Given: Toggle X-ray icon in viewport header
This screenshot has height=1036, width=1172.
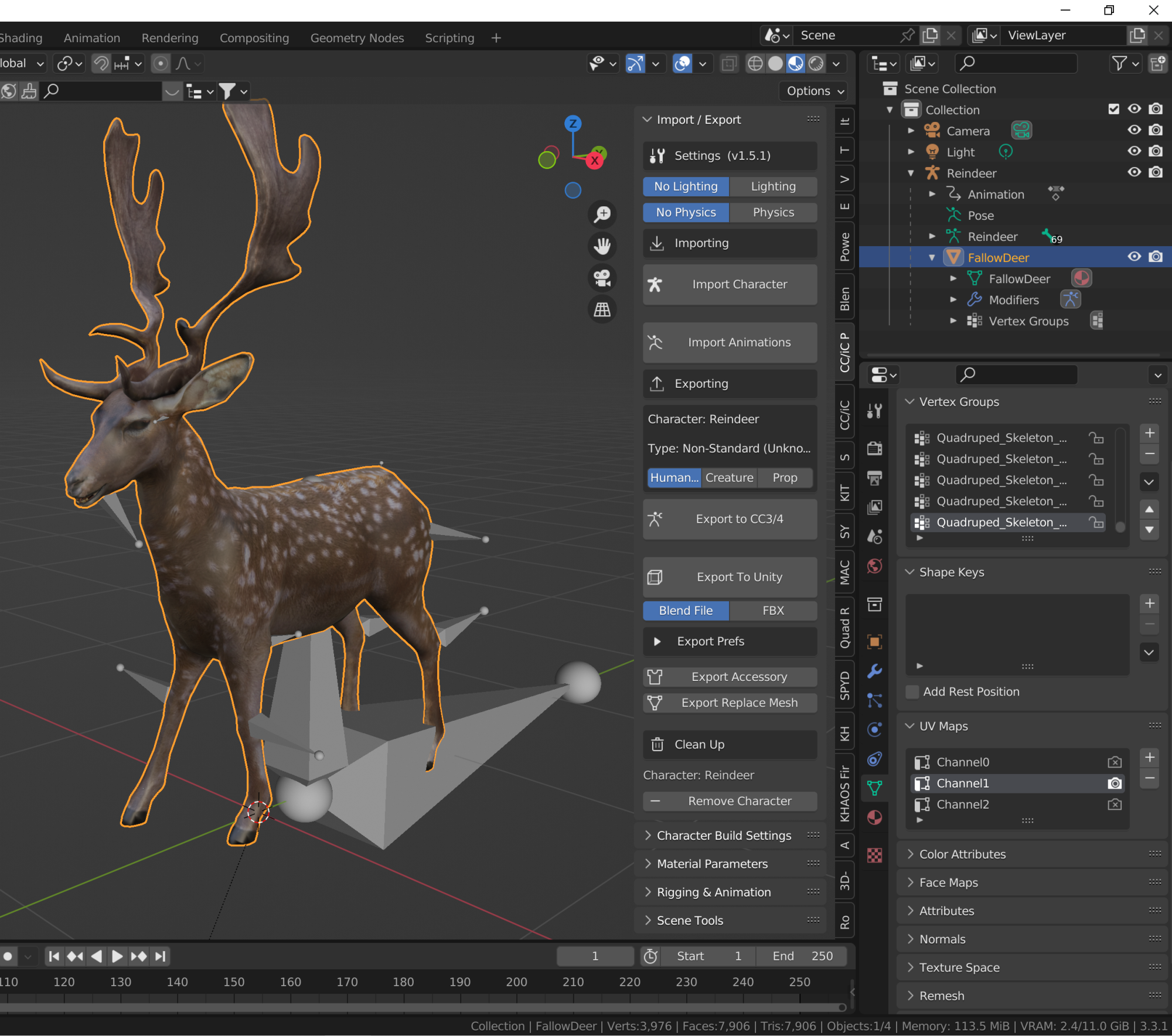Looking at the screenshot, I should click(729, 63).
